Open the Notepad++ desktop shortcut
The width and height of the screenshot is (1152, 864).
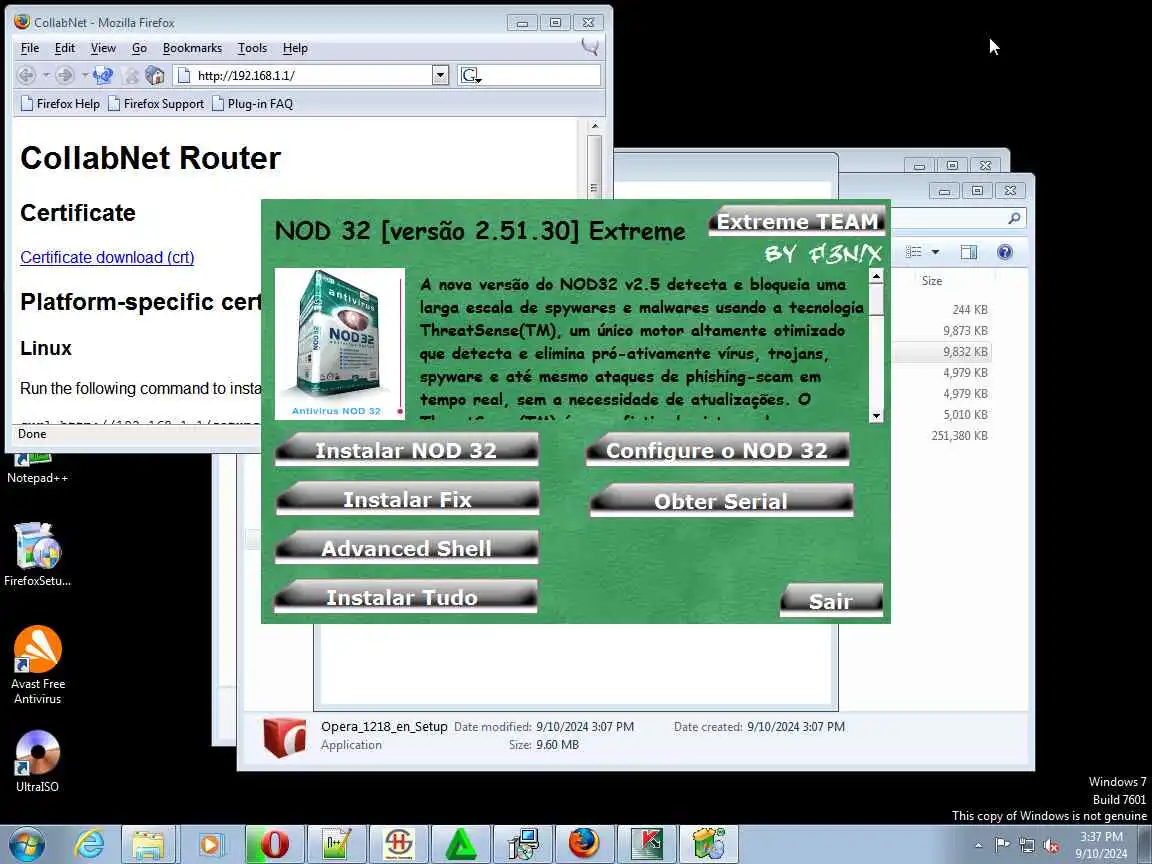tap(37, 468)
